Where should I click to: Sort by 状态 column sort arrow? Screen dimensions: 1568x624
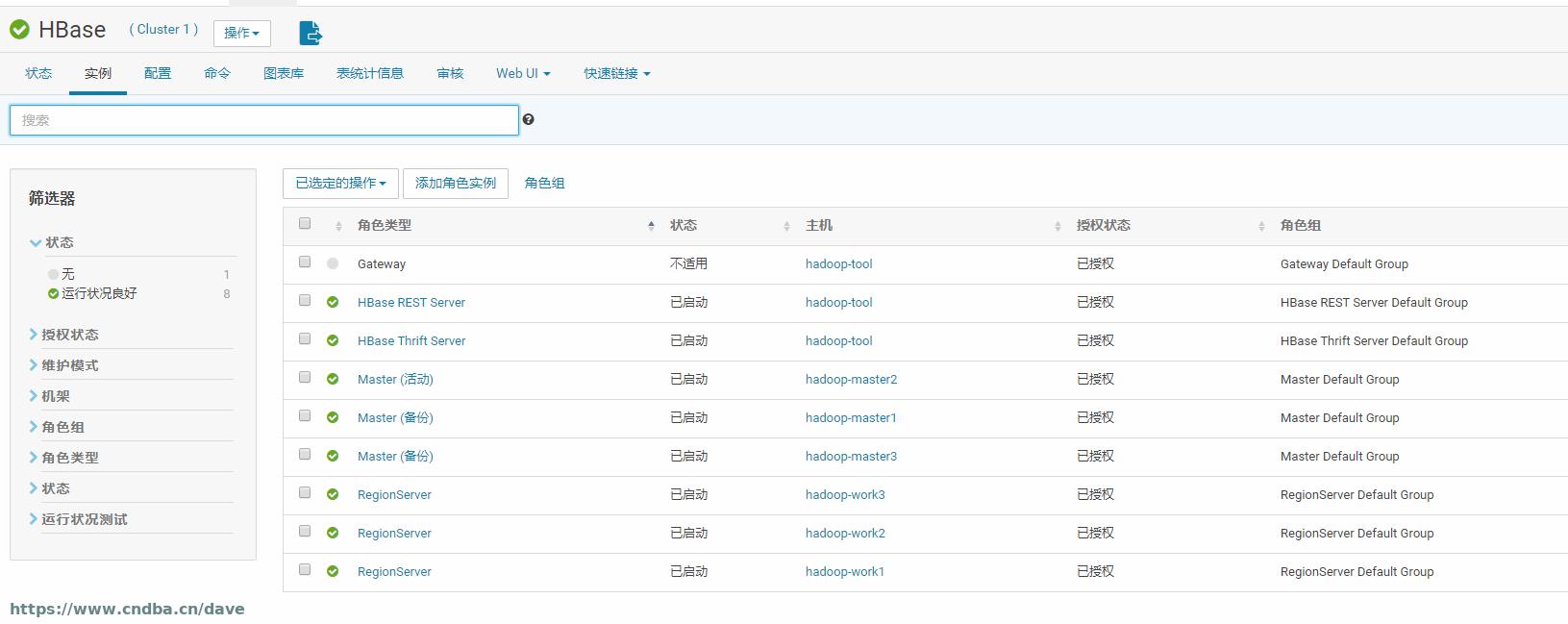coord(786,226)
